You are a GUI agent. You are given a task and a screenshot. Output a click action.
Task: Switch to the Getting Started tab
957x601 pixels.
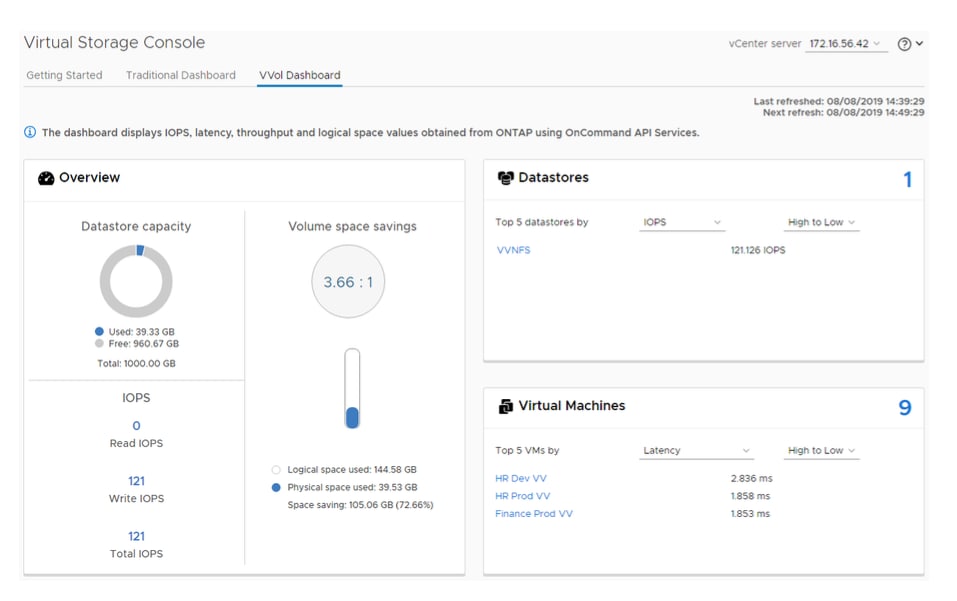click(64, 75)
